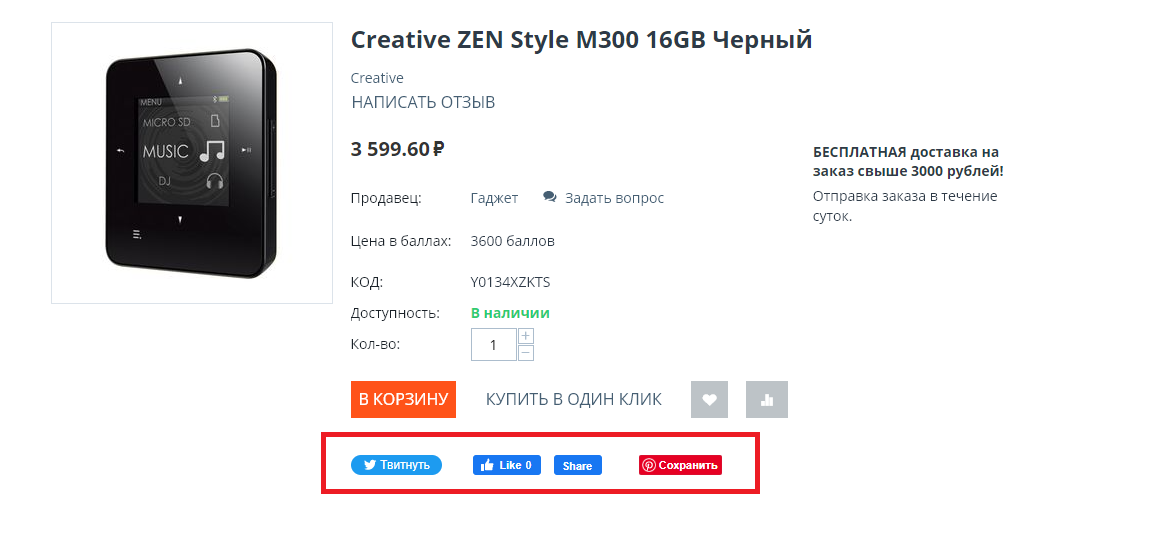Screen dimensions: 1152x534
Task: Click the Twitter Твитнуть button
Action: click(396, 465)
